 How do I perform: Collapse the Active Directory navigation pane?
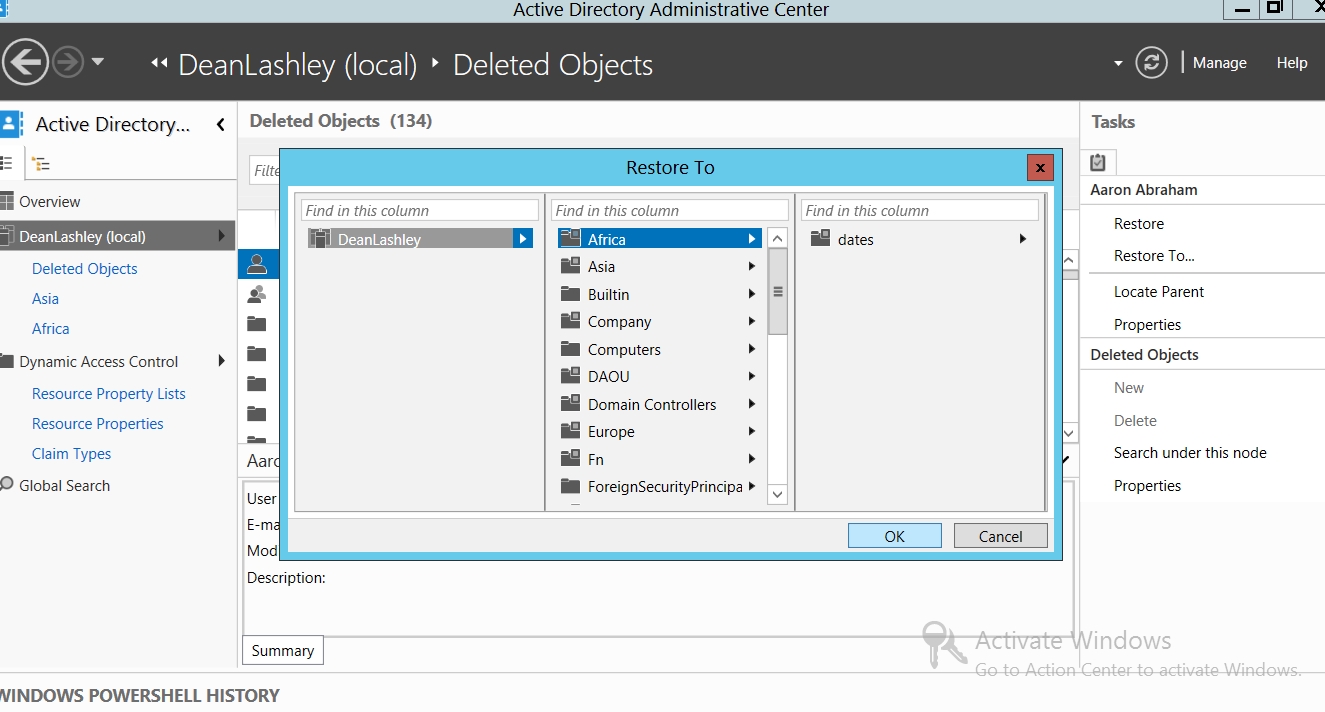pyautogui.click(x=220, y=124)
